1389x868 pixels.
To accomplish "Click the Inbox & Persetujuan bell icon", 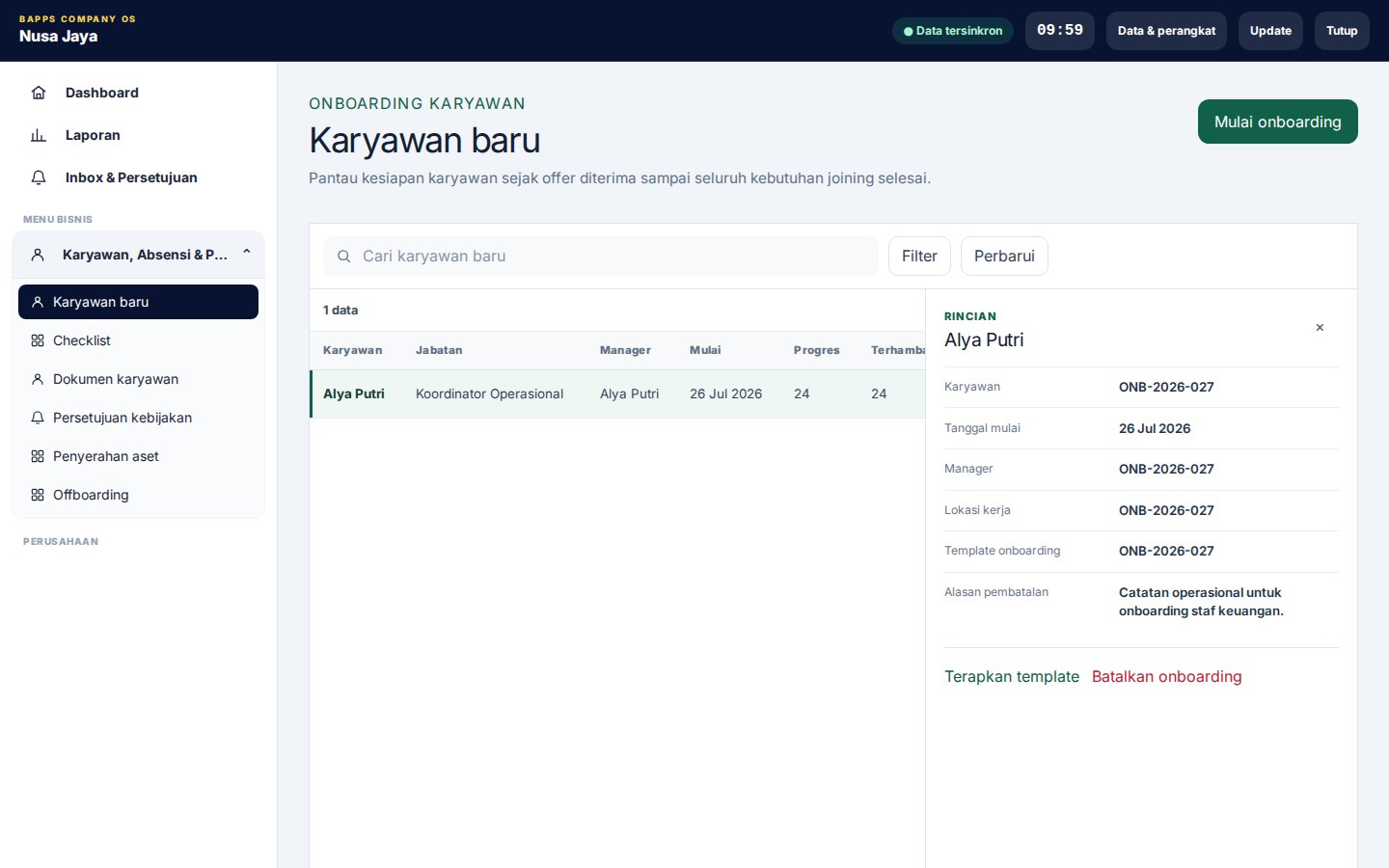I will click(x=39, y=177).
